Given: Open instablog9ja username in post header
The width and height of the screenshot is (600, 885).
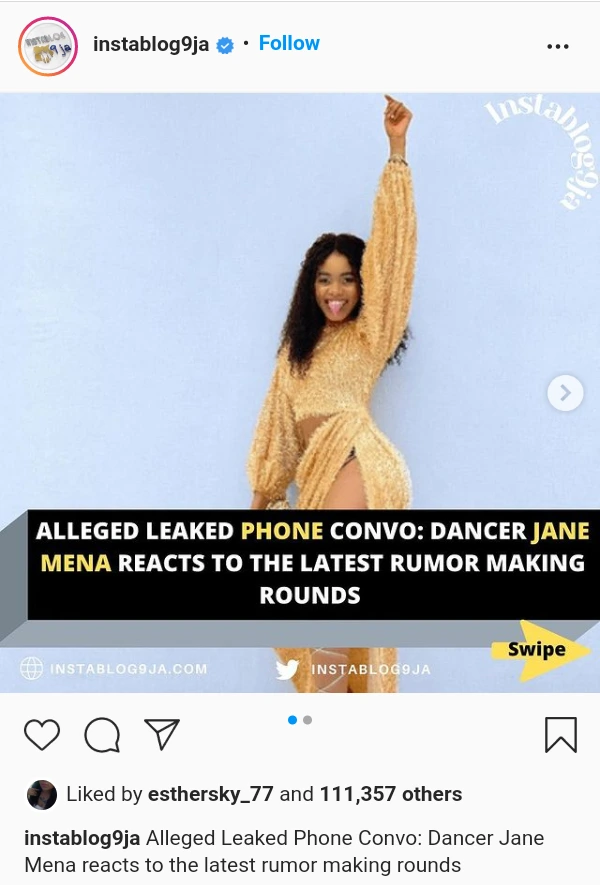Looking at the screenshot, I should tap(151, 44).
